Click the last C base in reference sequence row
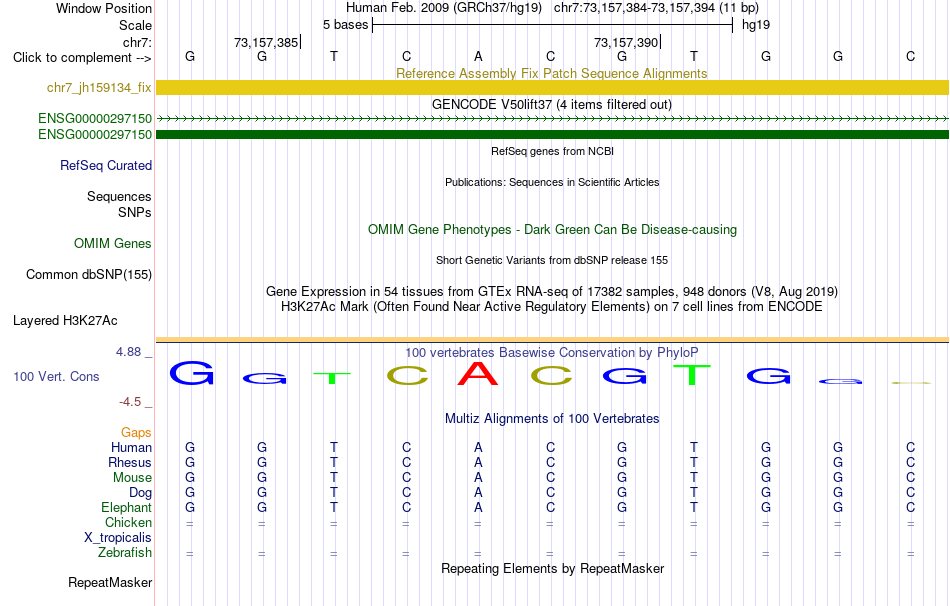This screenshot has height=606, width=950. pos(910,57)
